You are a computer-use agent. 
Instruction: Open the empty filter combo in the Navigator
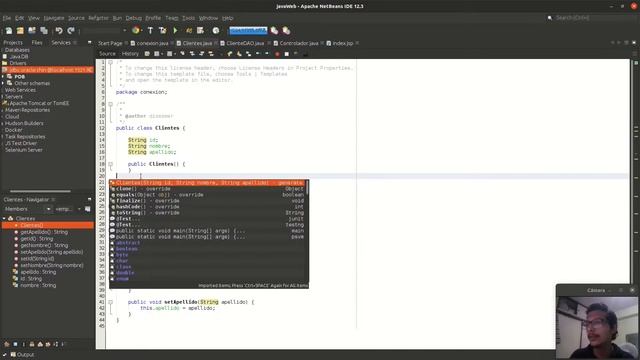(x=68, y=209)
